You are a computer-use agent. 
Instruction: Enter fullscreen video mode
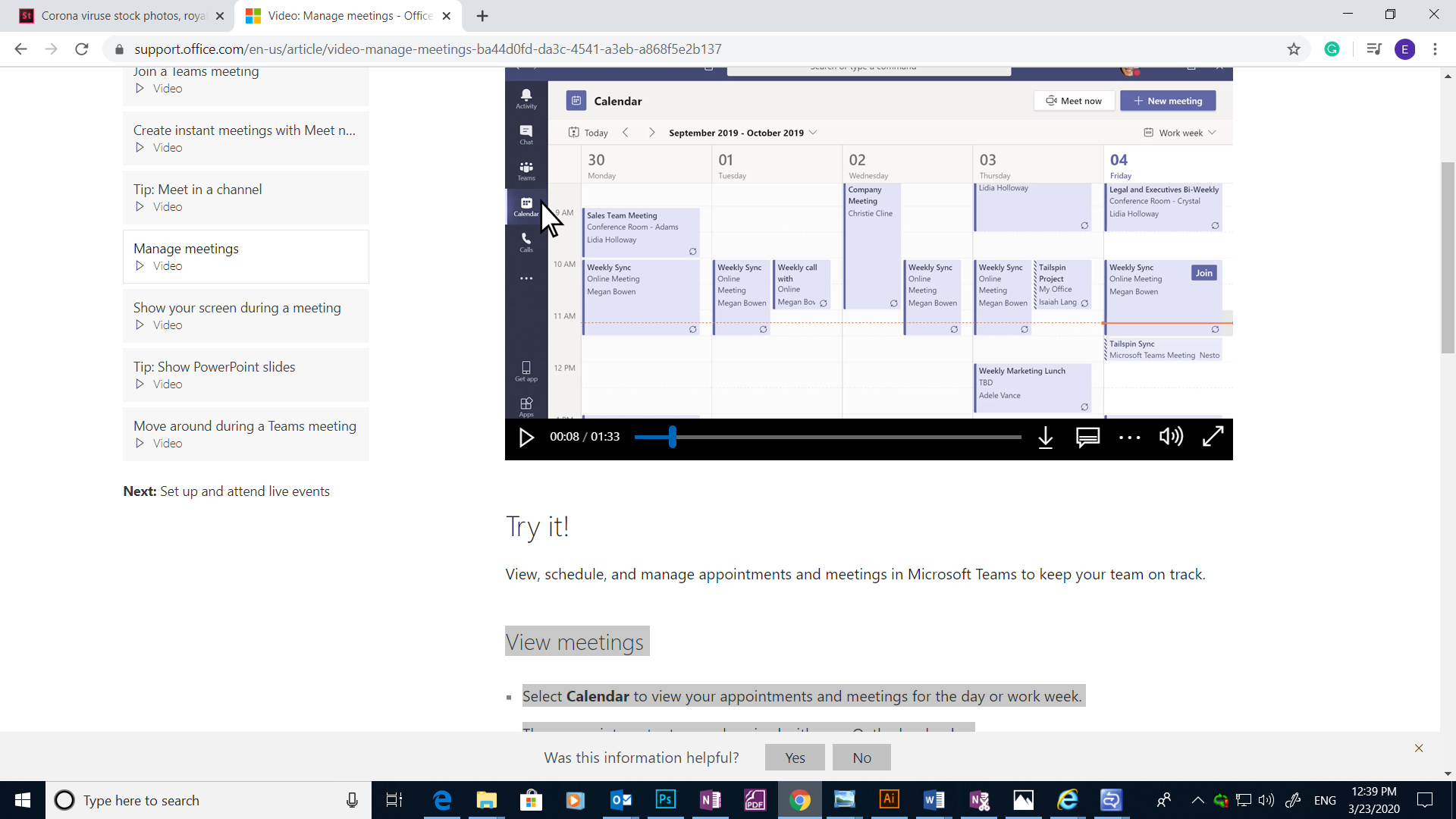pyautogui.click(x=1213, y=437)
